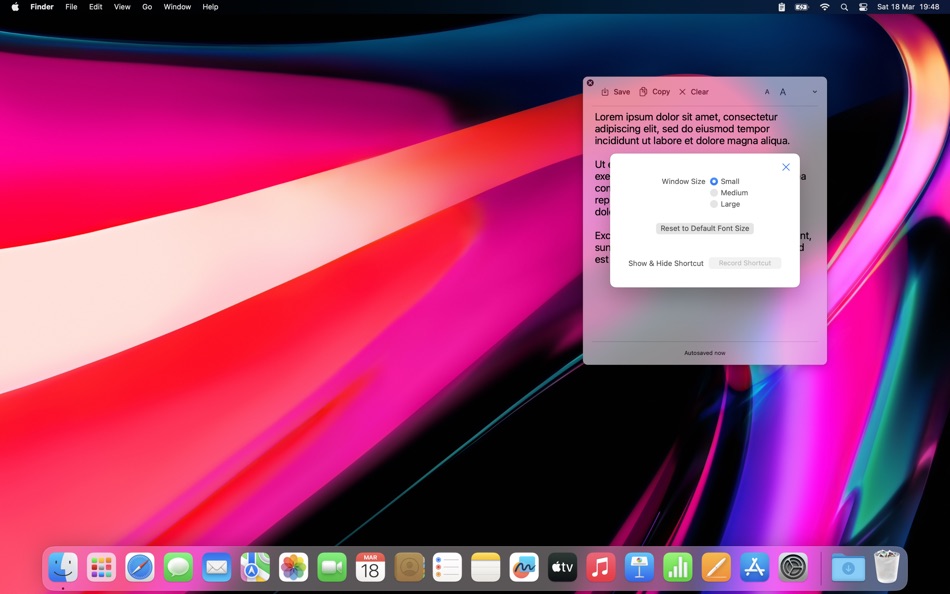
Task: Close the note window with the round X
Action: click(590, 83)
